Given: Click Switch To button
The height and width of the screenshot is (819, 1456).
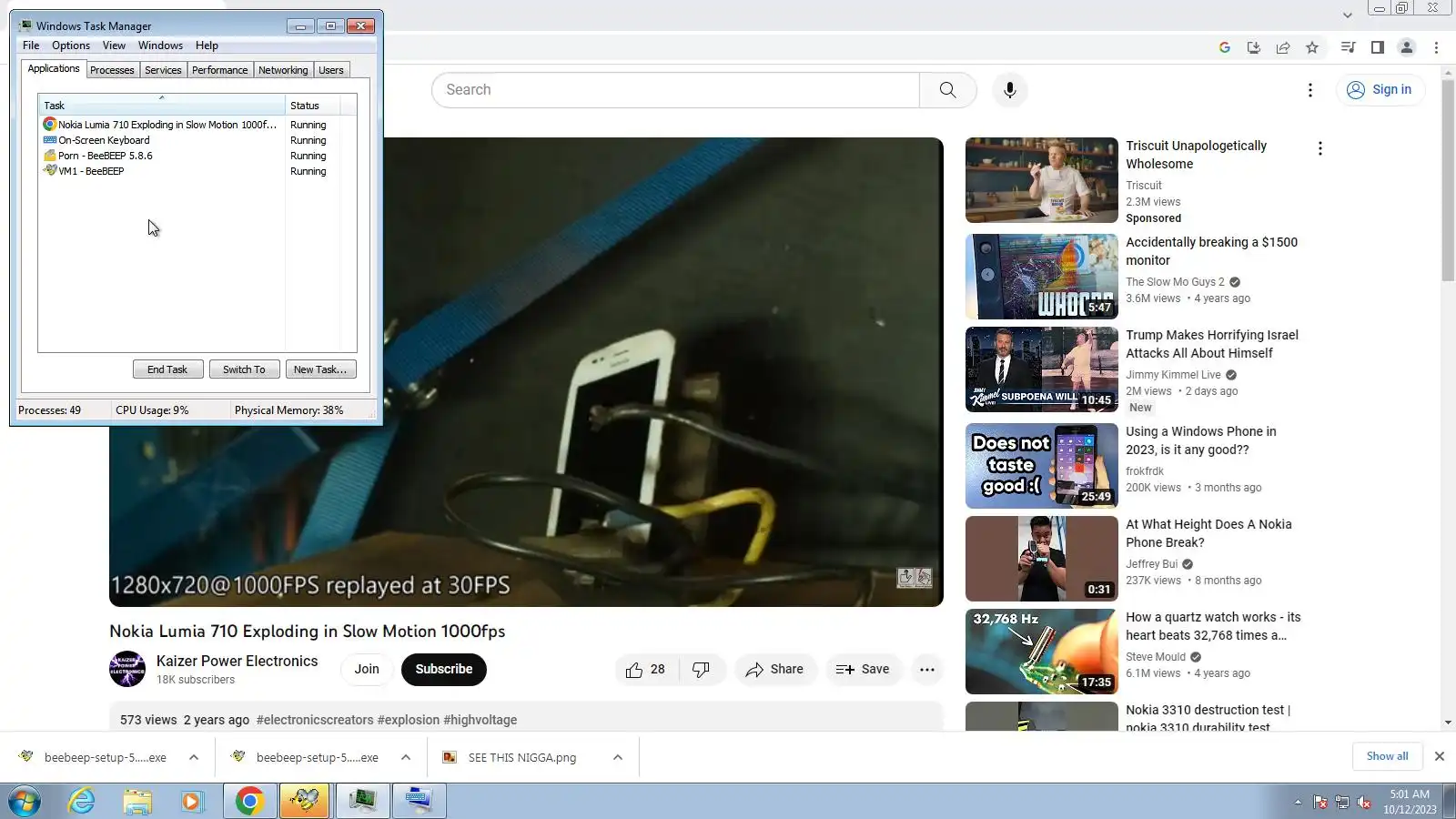Looking at the screenshot, I should (244, 369).
